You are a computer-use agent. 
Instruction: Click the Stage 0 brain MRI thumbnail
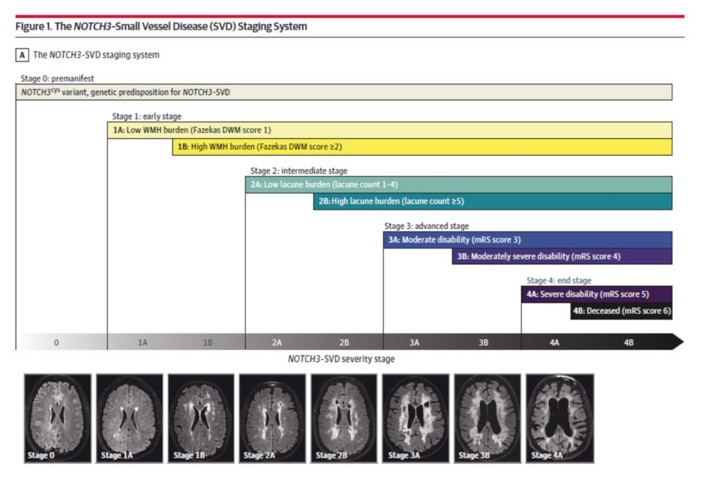[58, 418]
